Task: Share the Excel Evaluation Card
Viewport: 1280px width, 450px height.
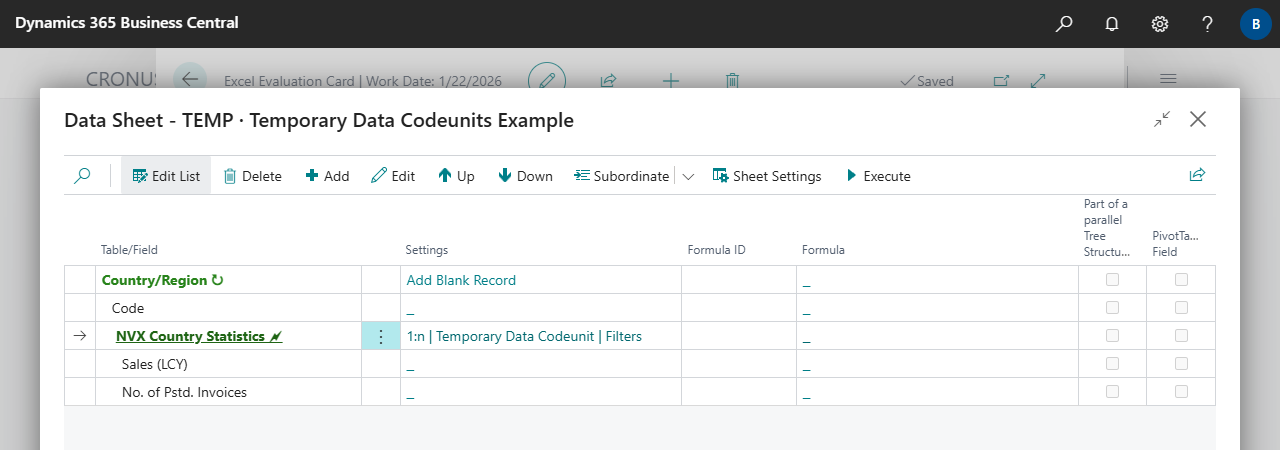Action: point(607,80)
